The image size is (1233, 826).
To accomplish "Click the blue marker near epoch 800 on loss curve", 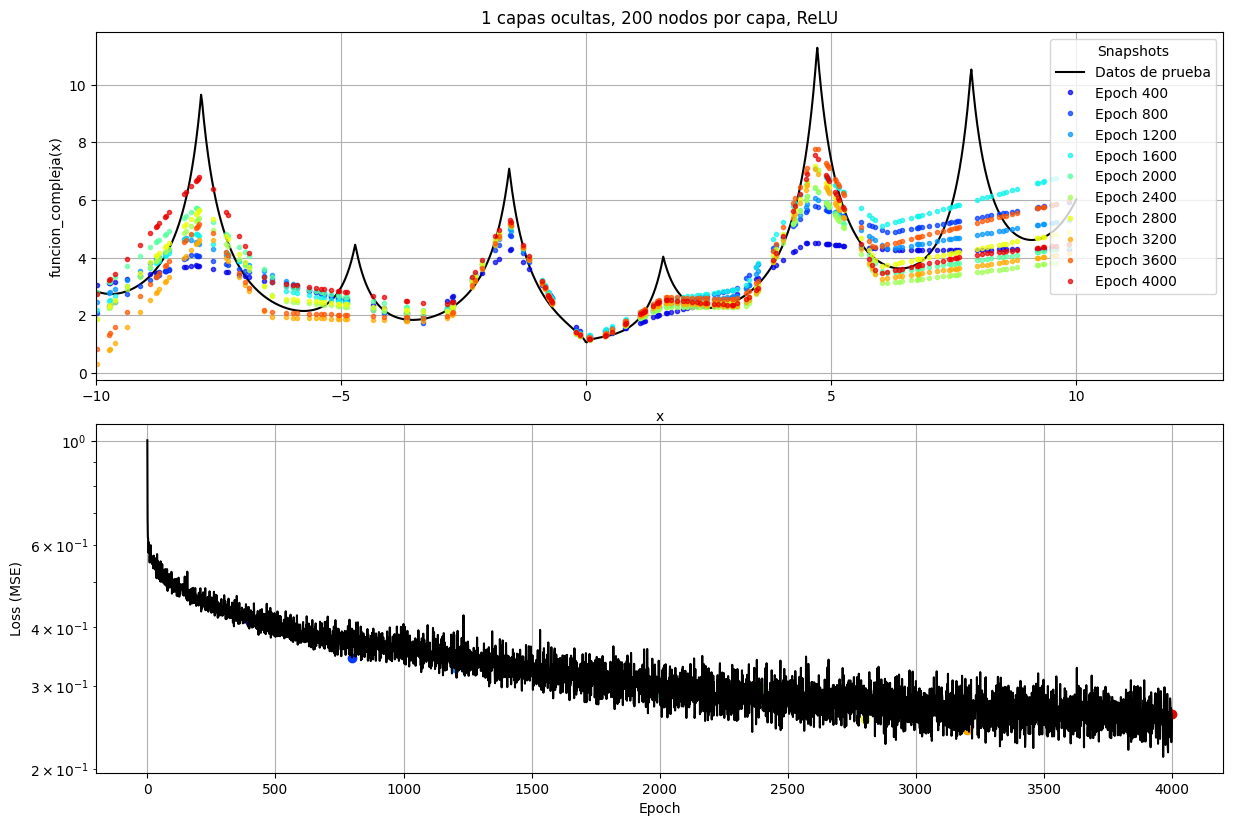I will (x=352, y=658).
